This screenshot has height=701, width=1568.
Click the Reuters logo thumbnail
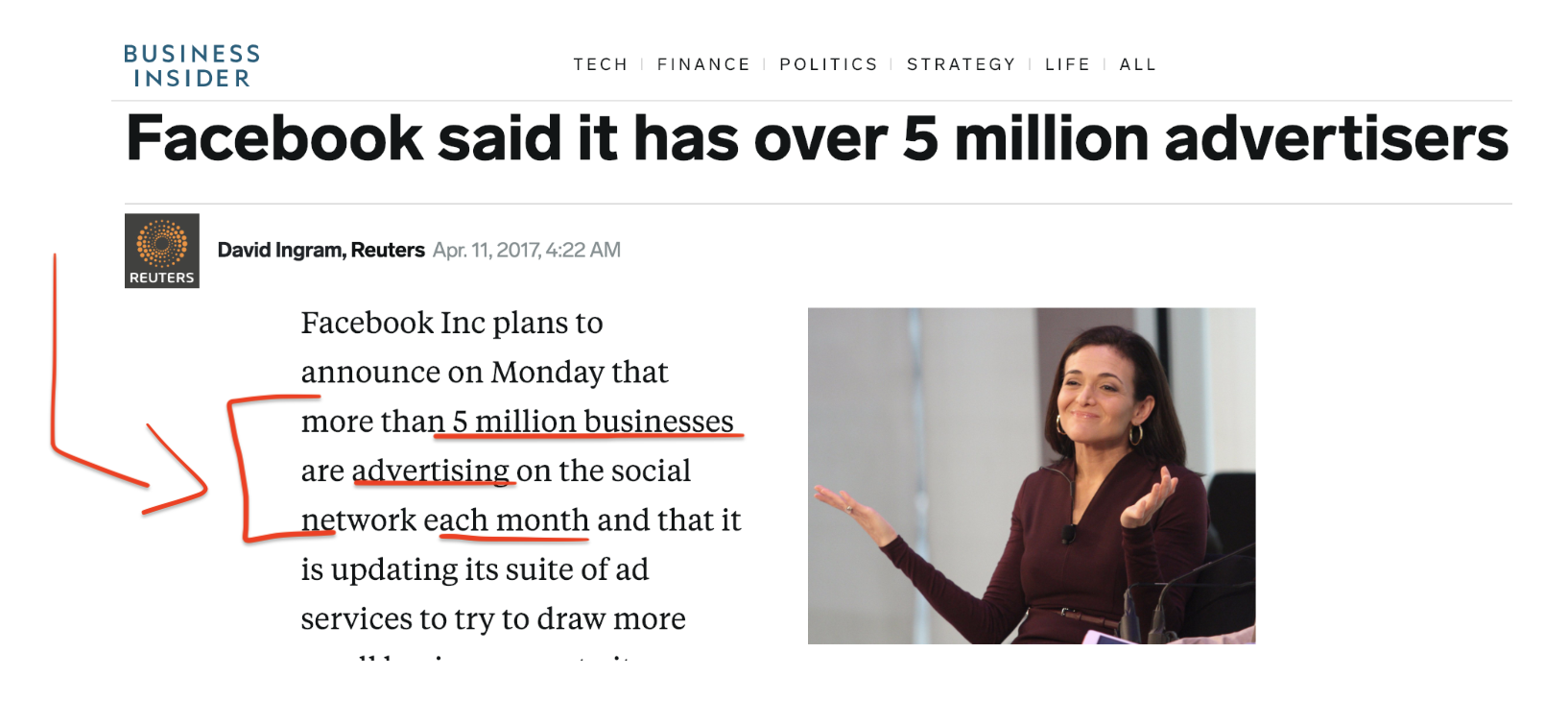tap(162, 251)
